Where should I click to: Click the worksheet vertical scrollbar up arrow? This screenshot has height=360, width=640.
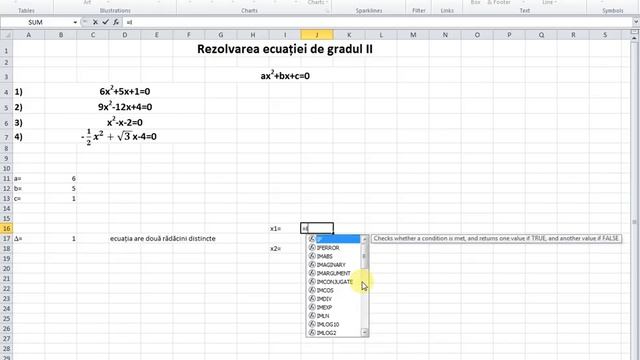(635, 38)
